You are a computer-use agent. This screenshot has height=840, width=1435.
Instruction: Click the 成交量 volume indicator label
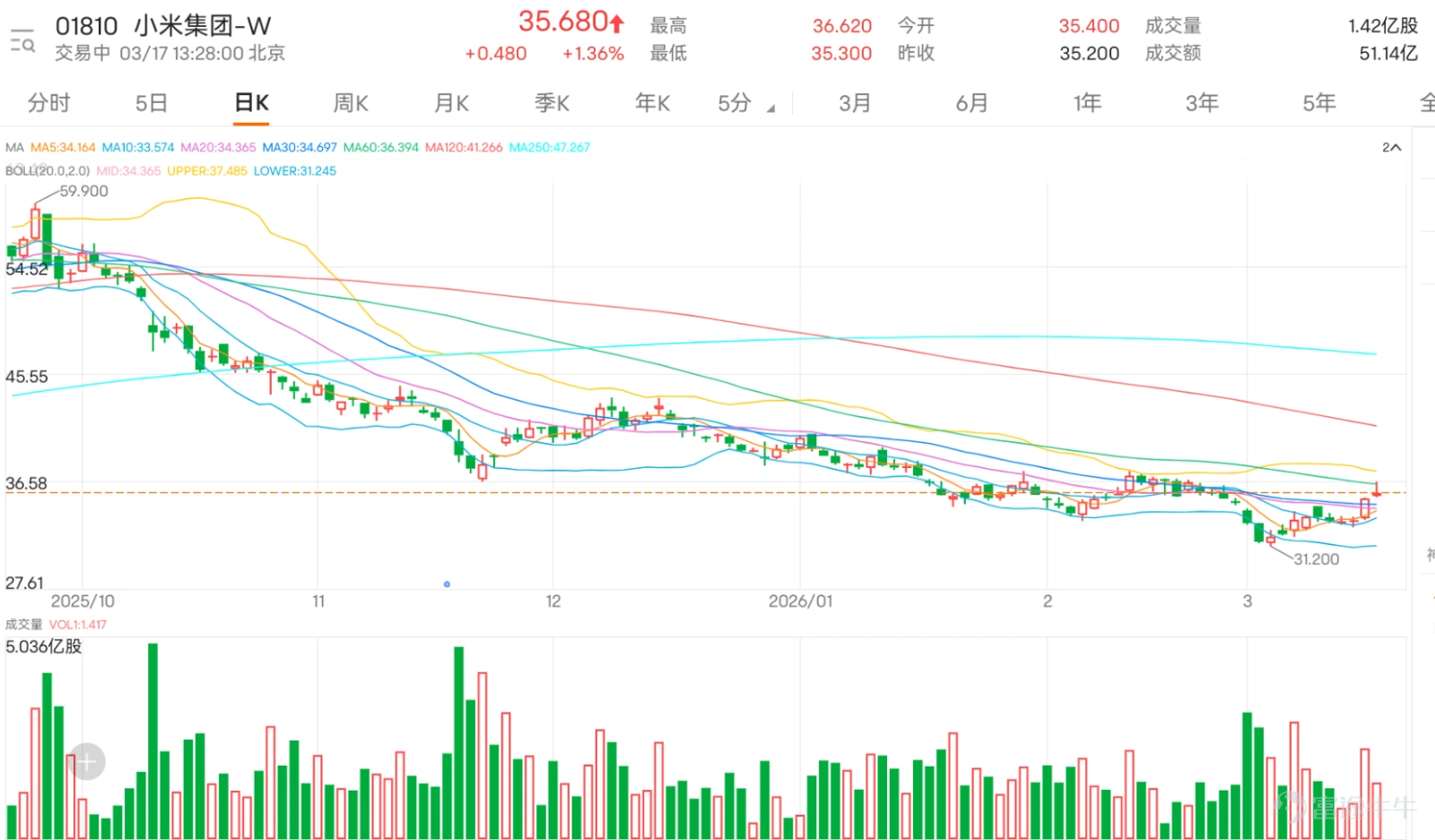23,624
